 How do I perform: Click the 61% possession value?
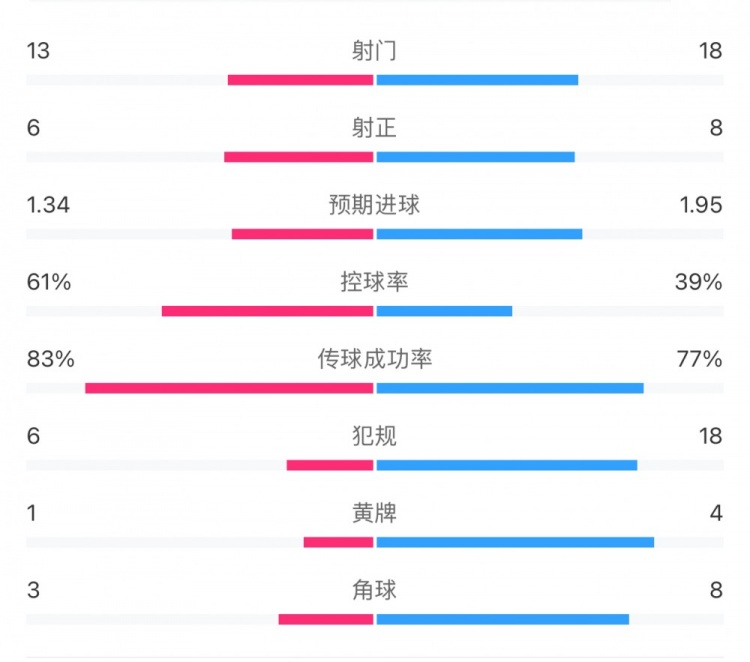(x=49, y=282)
